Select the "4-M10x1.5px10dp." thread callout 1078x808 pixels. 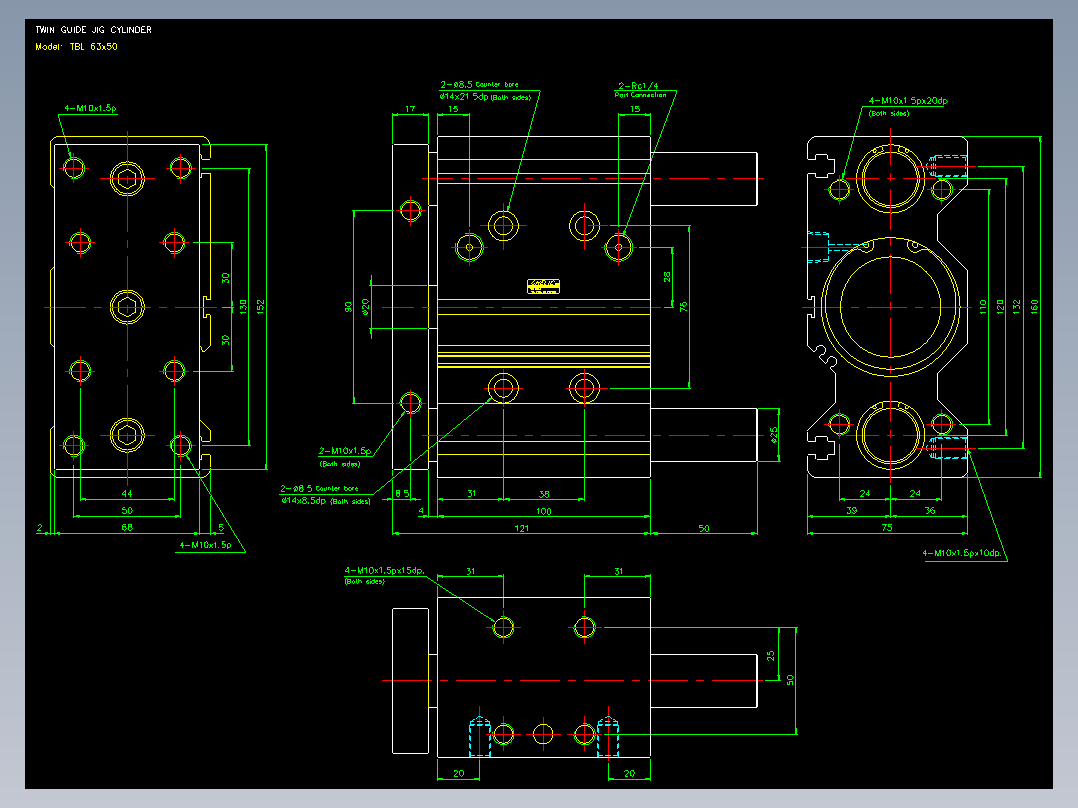point(962,553)
